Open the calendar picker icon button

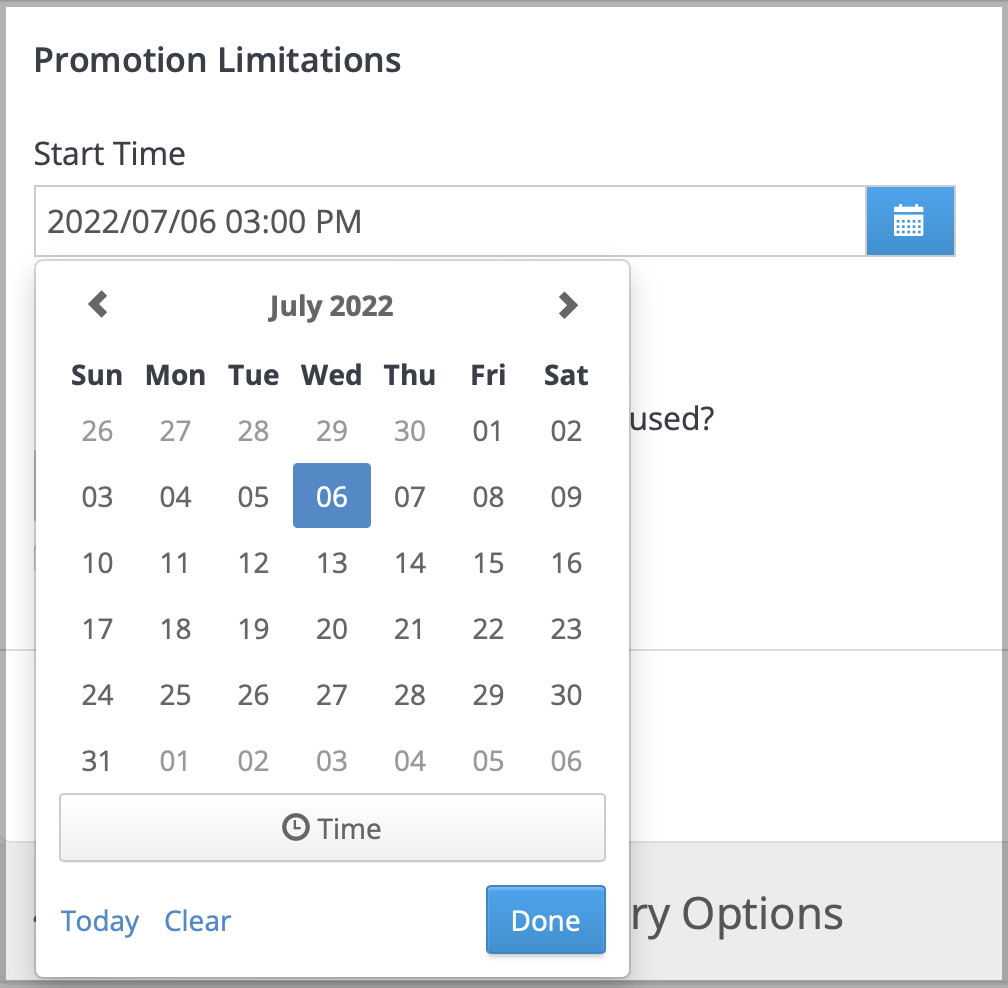coord(910,221)
